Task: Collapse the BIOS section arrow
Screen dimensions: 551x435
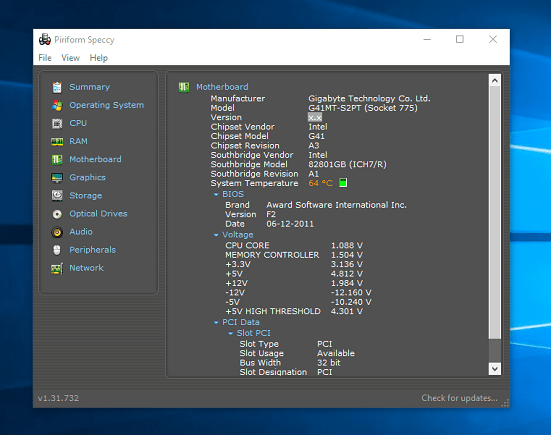Action: (216, 195)
